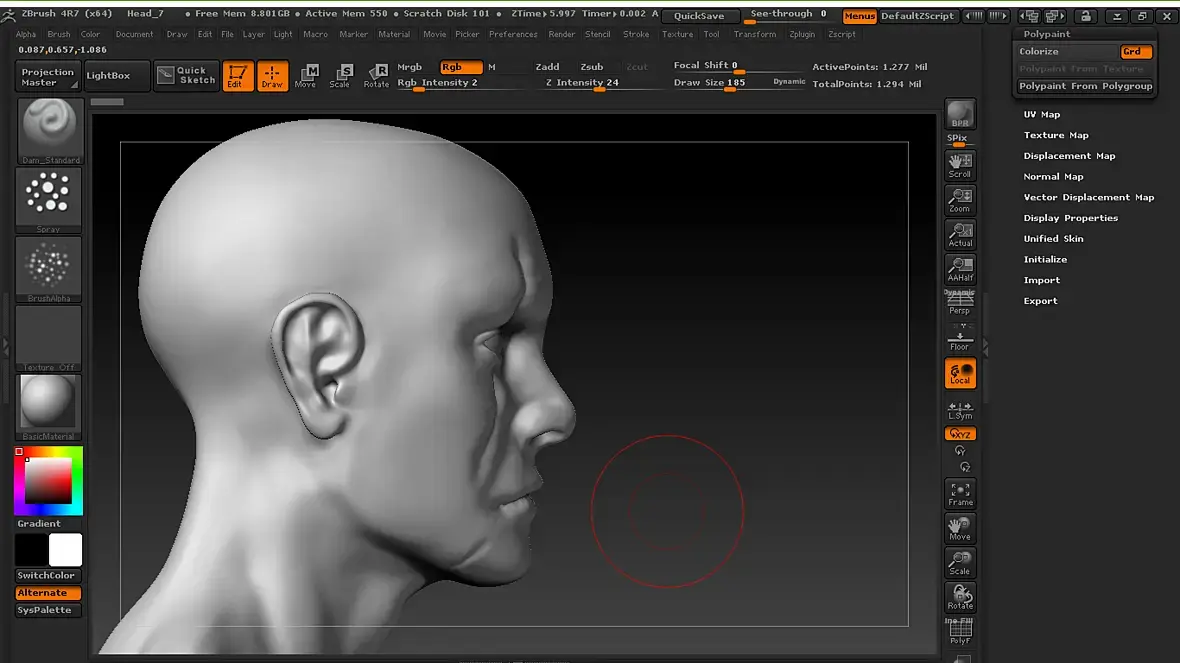Expand the Displacement Map section
The height and width of the screenshot is (663, 1180).
coord(1069,156)
